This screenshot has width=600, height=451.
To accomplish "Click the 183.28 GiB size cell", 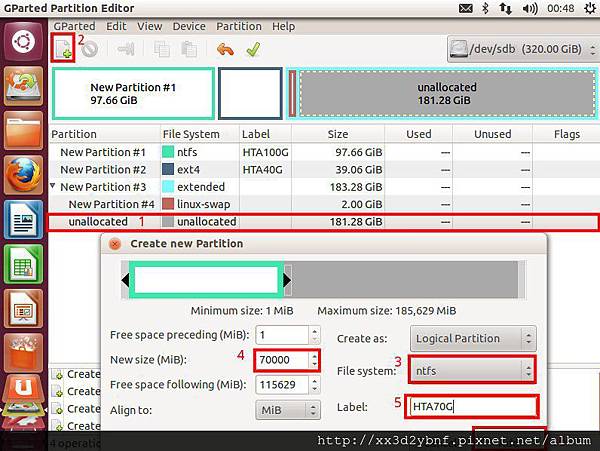I will click(x=356, y=187).
